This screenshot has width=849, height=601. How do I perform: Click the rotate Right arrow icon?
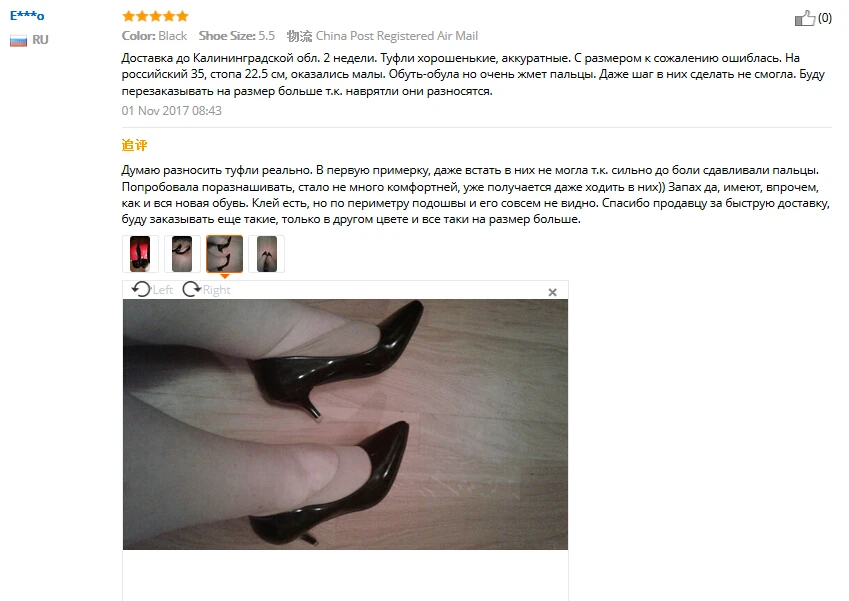click(x=191, y=290)
